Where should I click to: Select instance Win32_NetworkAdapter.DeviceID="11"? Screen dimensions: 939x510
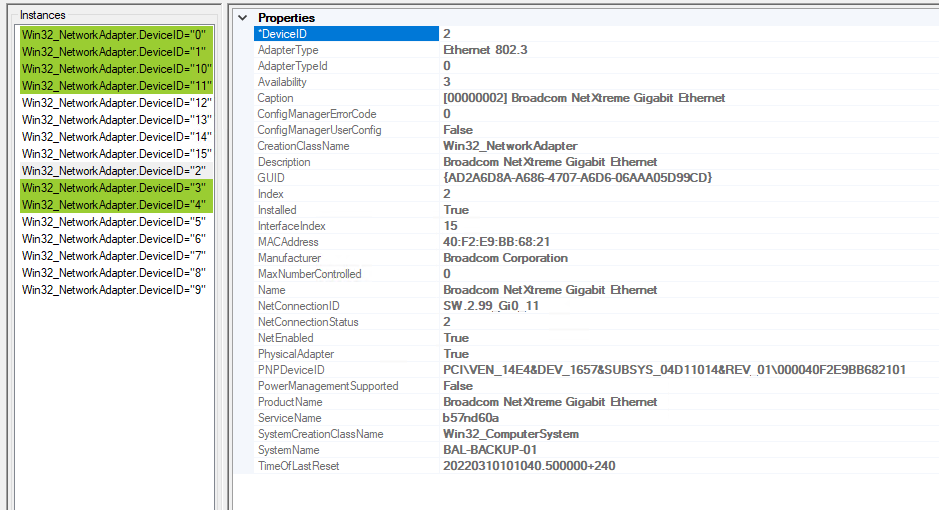(x=117, y=86)
